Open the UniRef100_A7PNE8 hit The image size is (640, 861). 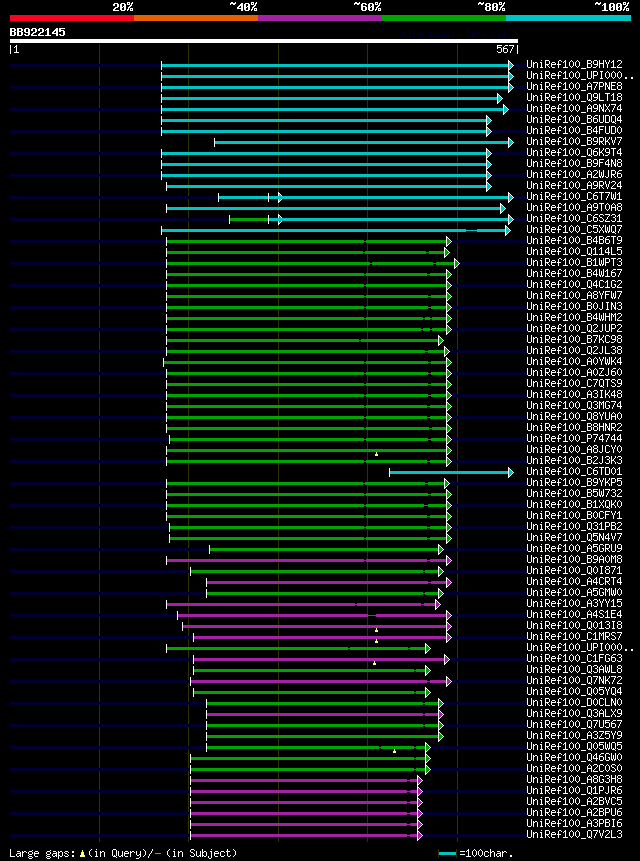pos(574,87)
